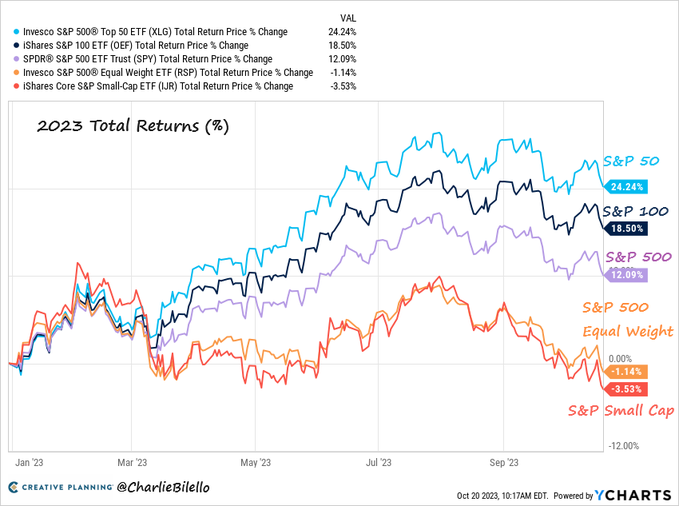Click the Creative Planning logo icon

click(15, 486)
